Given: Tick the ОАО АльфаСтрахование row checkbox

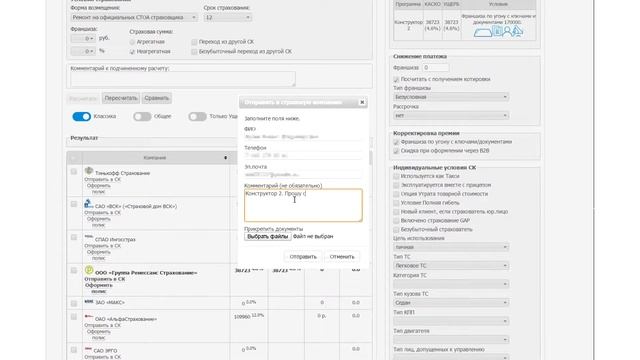Looking at the screenshot, I should click(74, 317).
